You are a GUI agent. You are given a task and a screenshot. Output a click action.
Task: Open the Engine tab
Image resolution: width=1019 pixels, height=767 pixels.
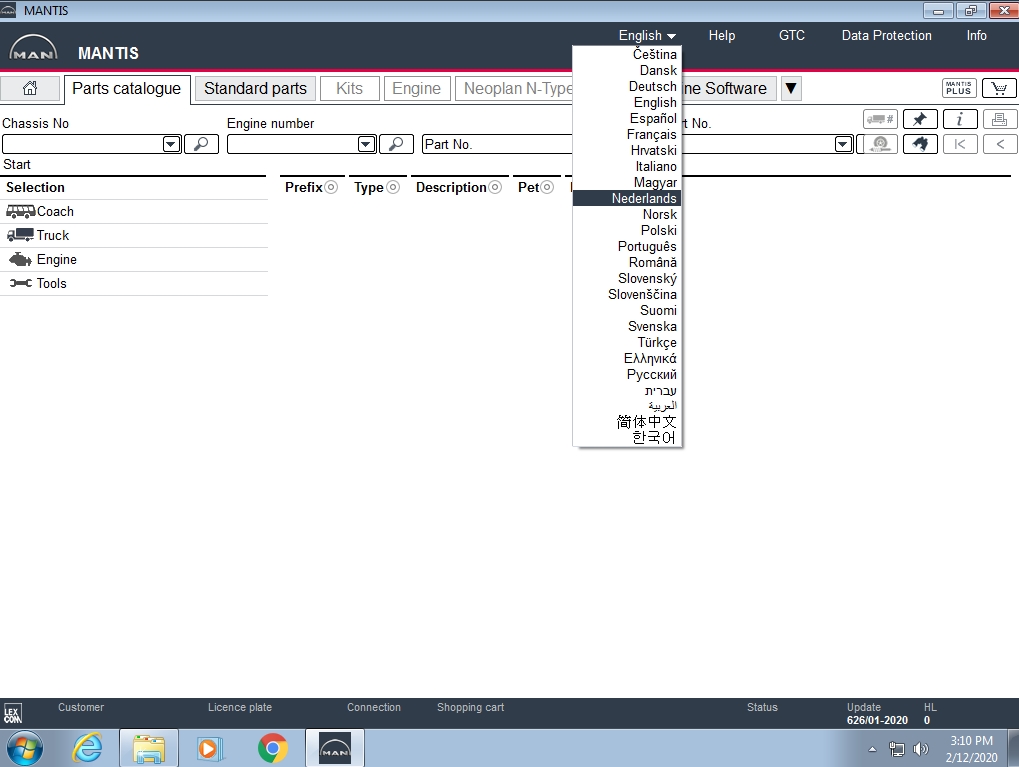click(417, 88)
